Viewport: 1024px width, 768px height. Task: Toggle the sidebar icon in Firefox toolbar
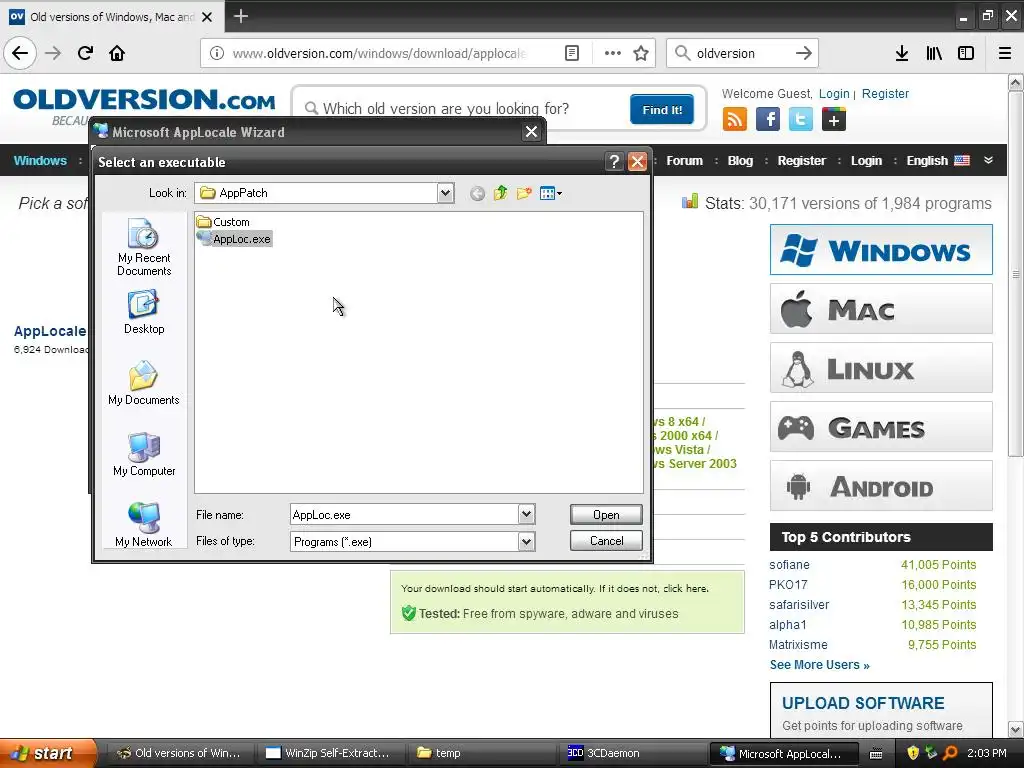[x=966, y=53]
